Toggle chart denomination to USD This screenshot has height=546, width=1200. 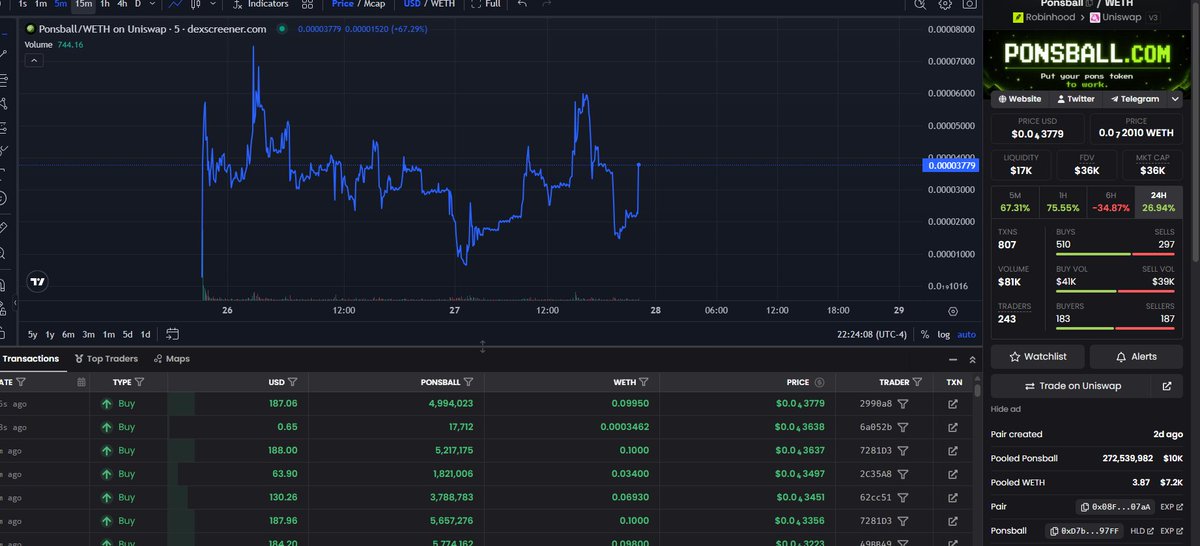pyautogui.click(x=412, y=4)
